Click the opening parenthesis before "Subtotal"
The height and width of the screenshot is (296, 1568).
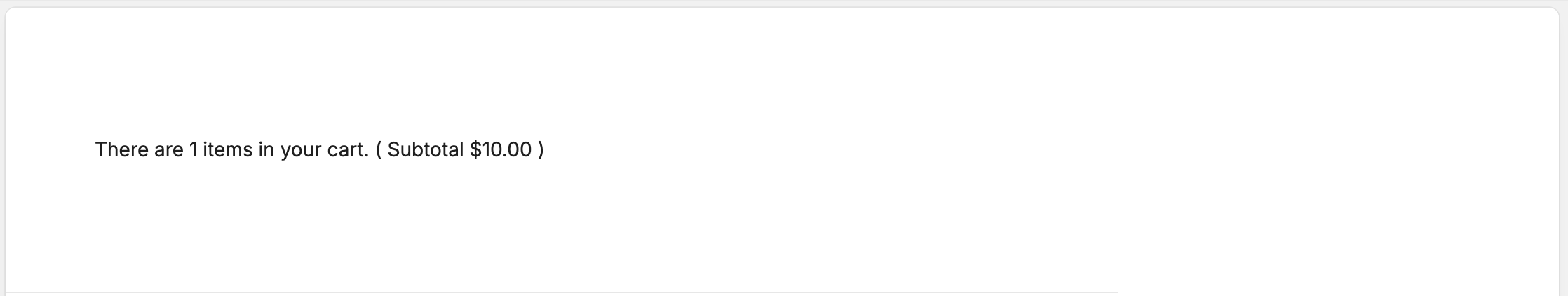click(x=379, y=149)
